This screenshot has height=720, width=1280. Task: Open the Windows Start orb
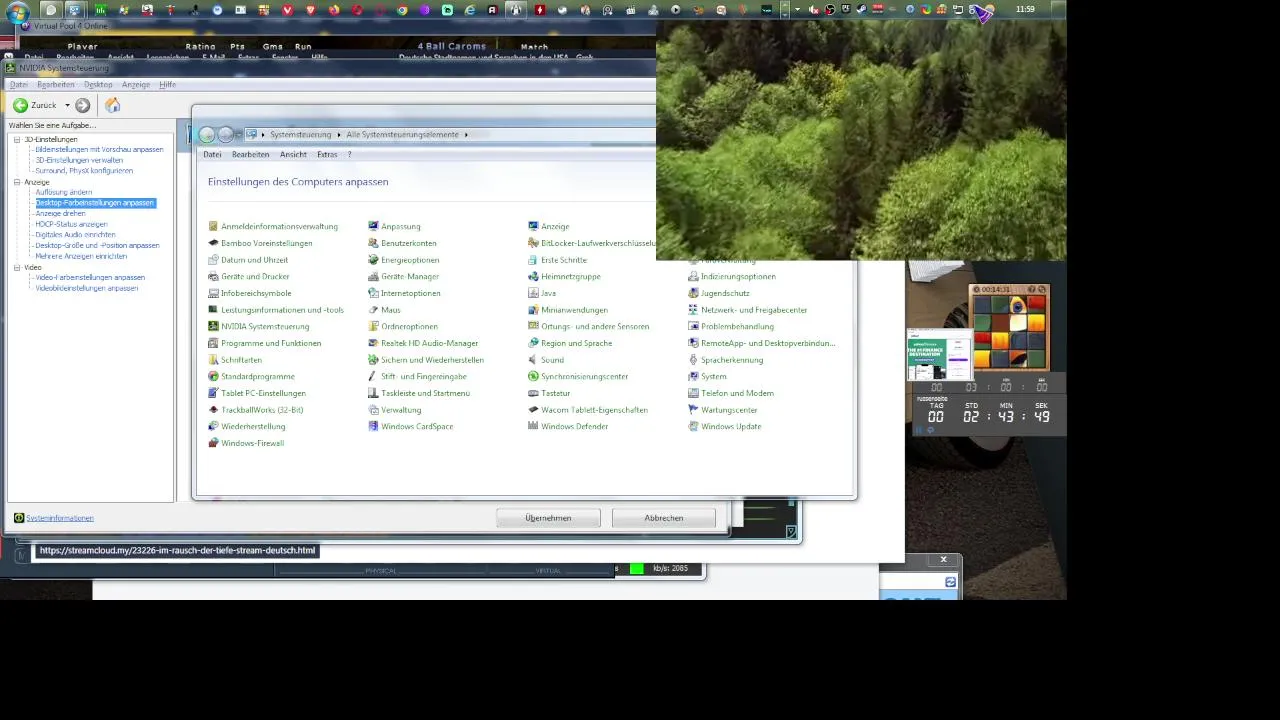[17, 12]
